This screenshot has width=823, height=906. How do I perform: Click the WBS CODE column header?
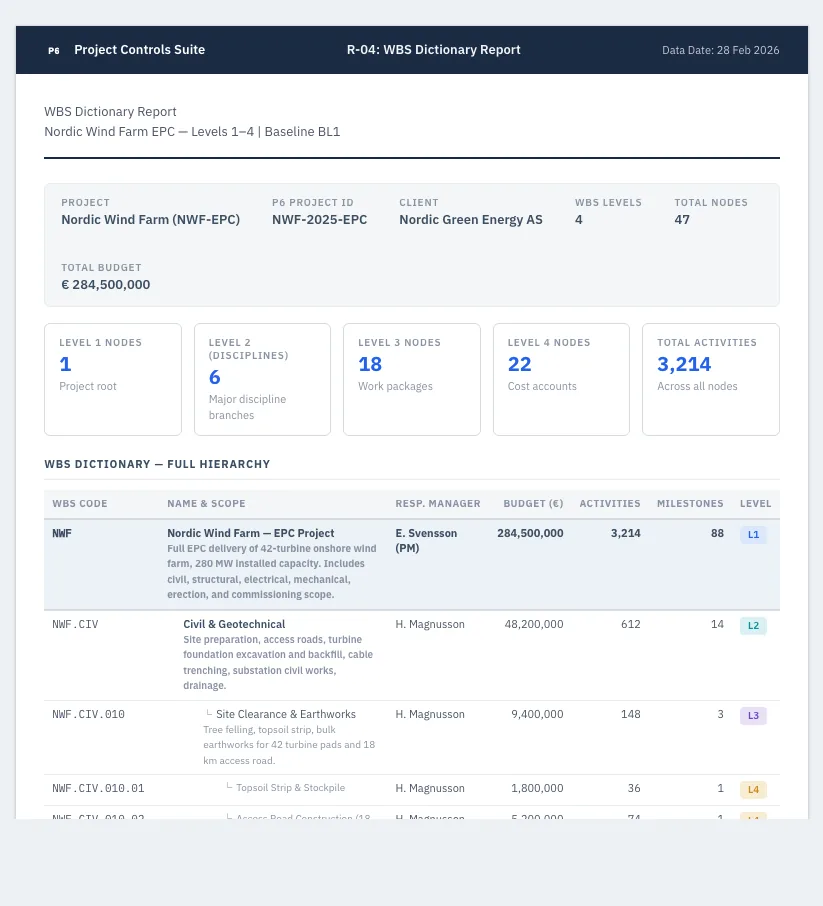click(80, 503)
